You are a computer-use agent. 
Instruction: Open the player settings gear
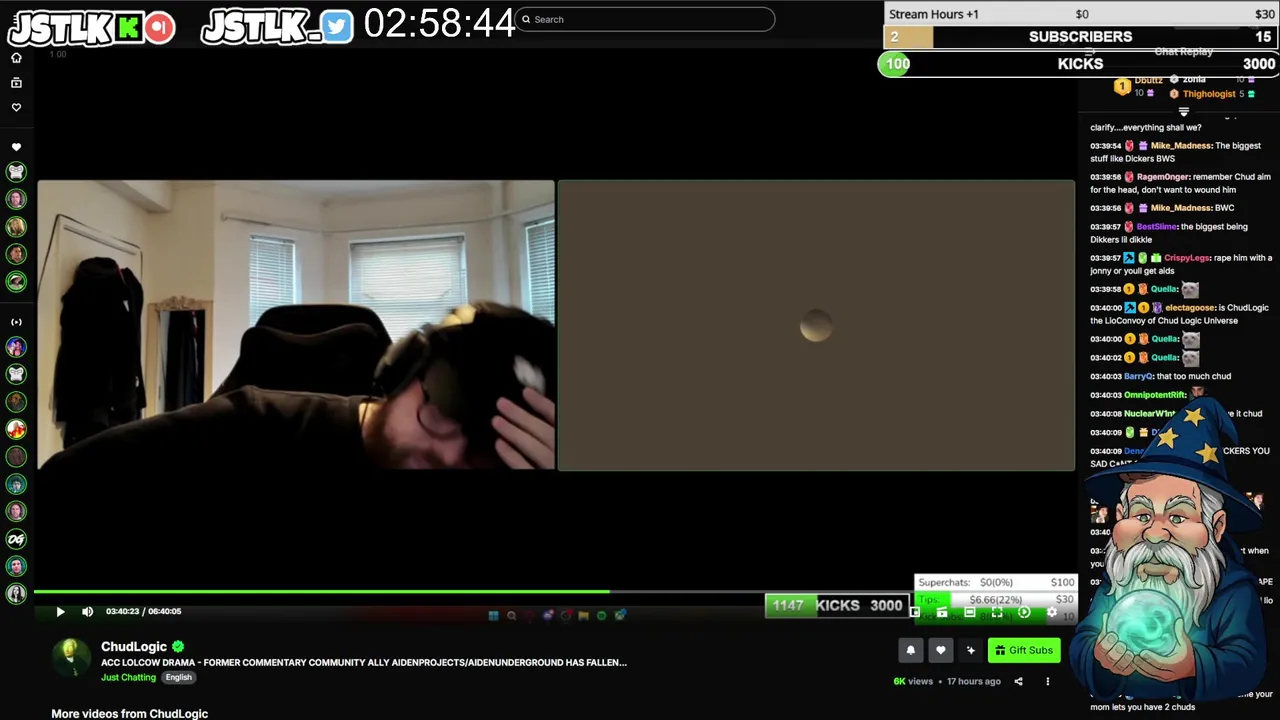[1051, 612]
